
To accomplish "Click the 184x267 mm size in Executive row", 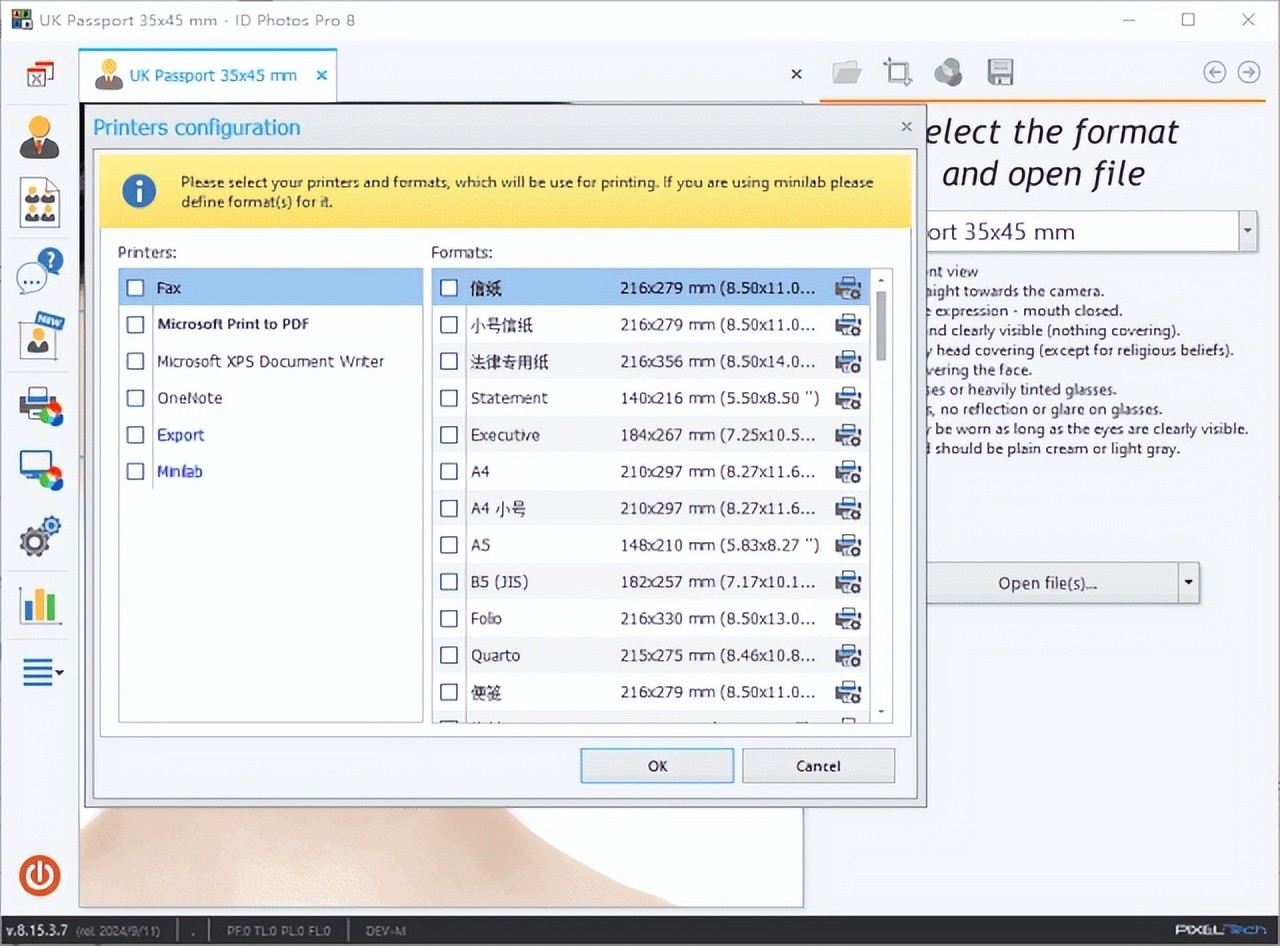I will [x=717, y=435].
